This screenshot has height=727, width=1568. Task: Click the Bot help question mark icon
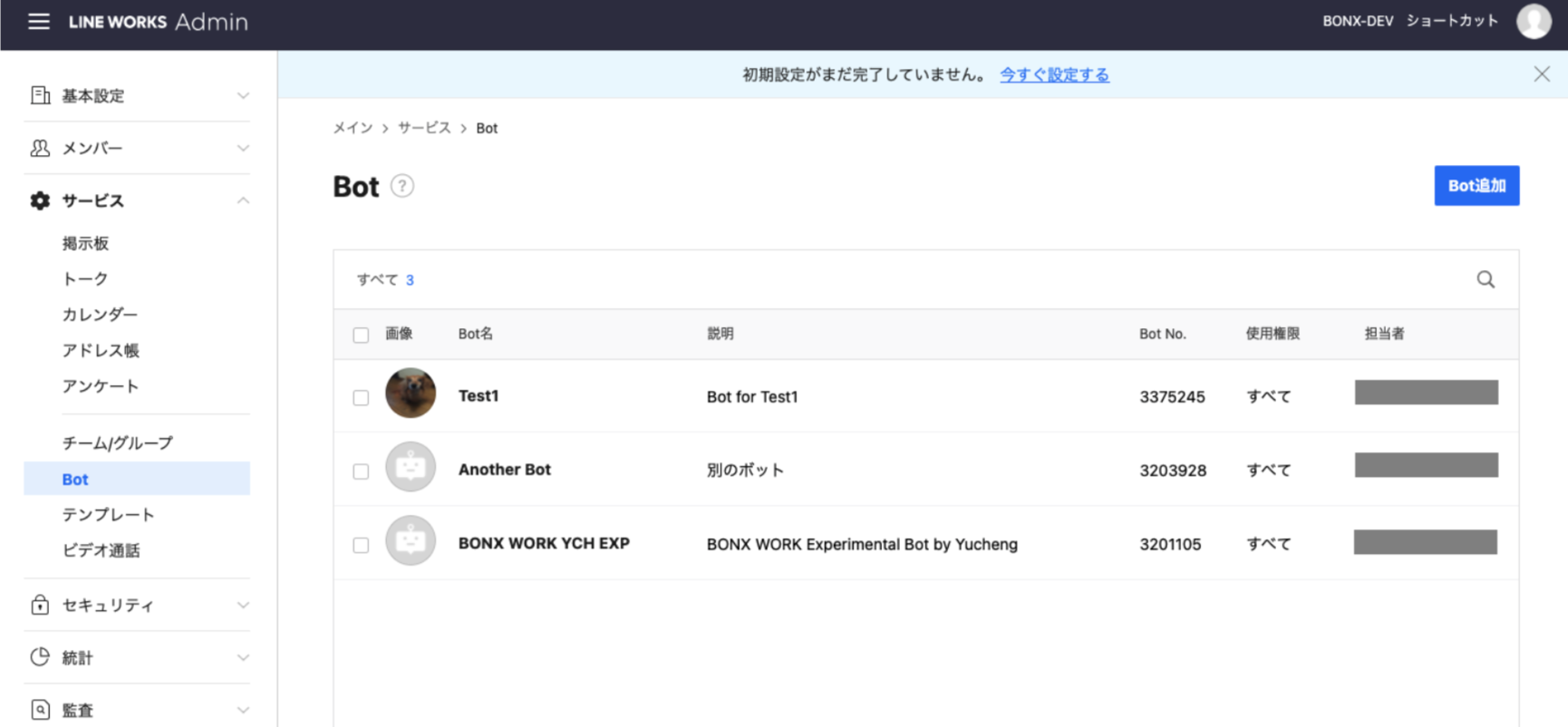point(402,186)
